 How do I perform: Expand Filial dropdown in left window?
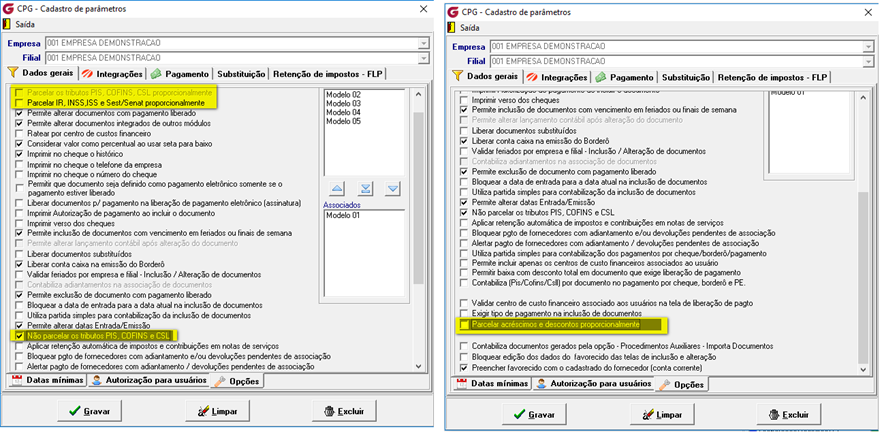click(423, 58)
